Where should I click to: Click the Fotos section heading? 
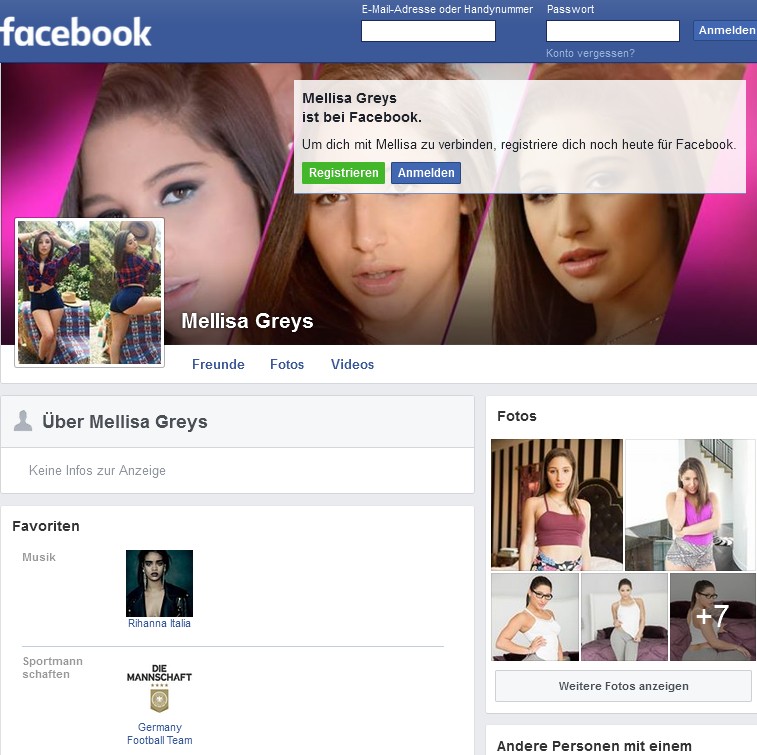pos(517,416)
